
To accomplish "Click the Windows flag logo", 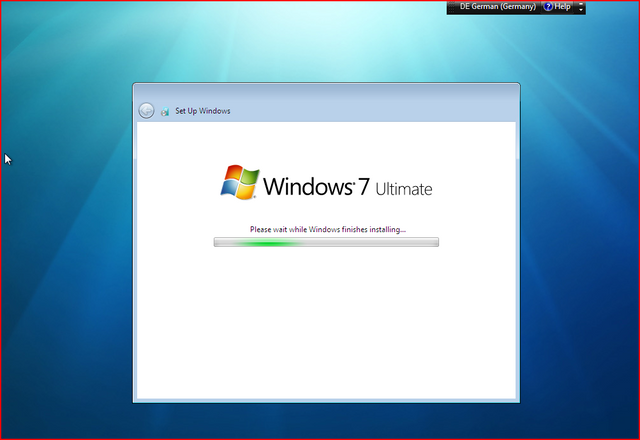I will click(x=240, y=182).
